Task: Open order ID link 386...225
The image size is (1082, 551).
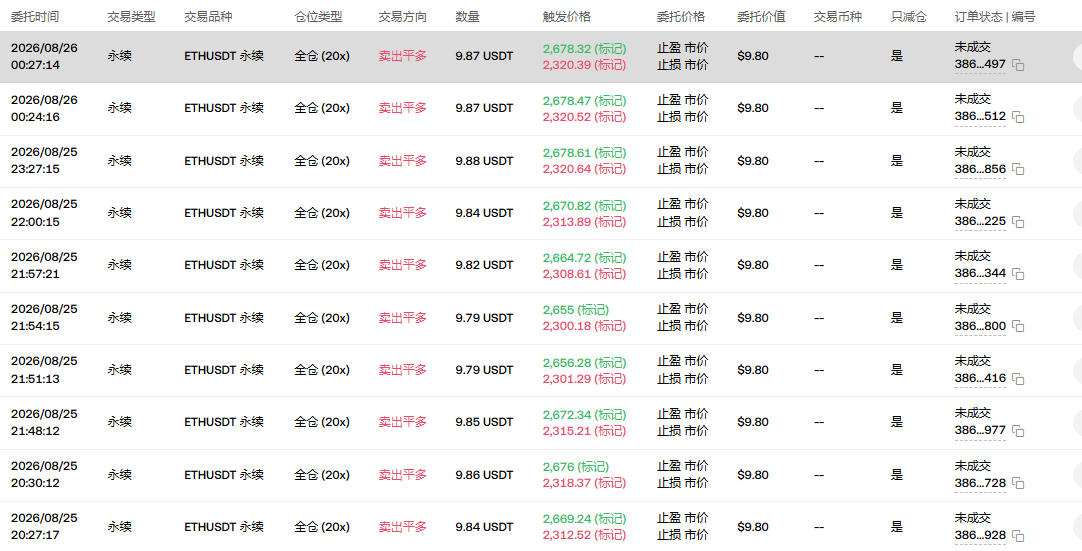Action: click(x=980, y=221)
